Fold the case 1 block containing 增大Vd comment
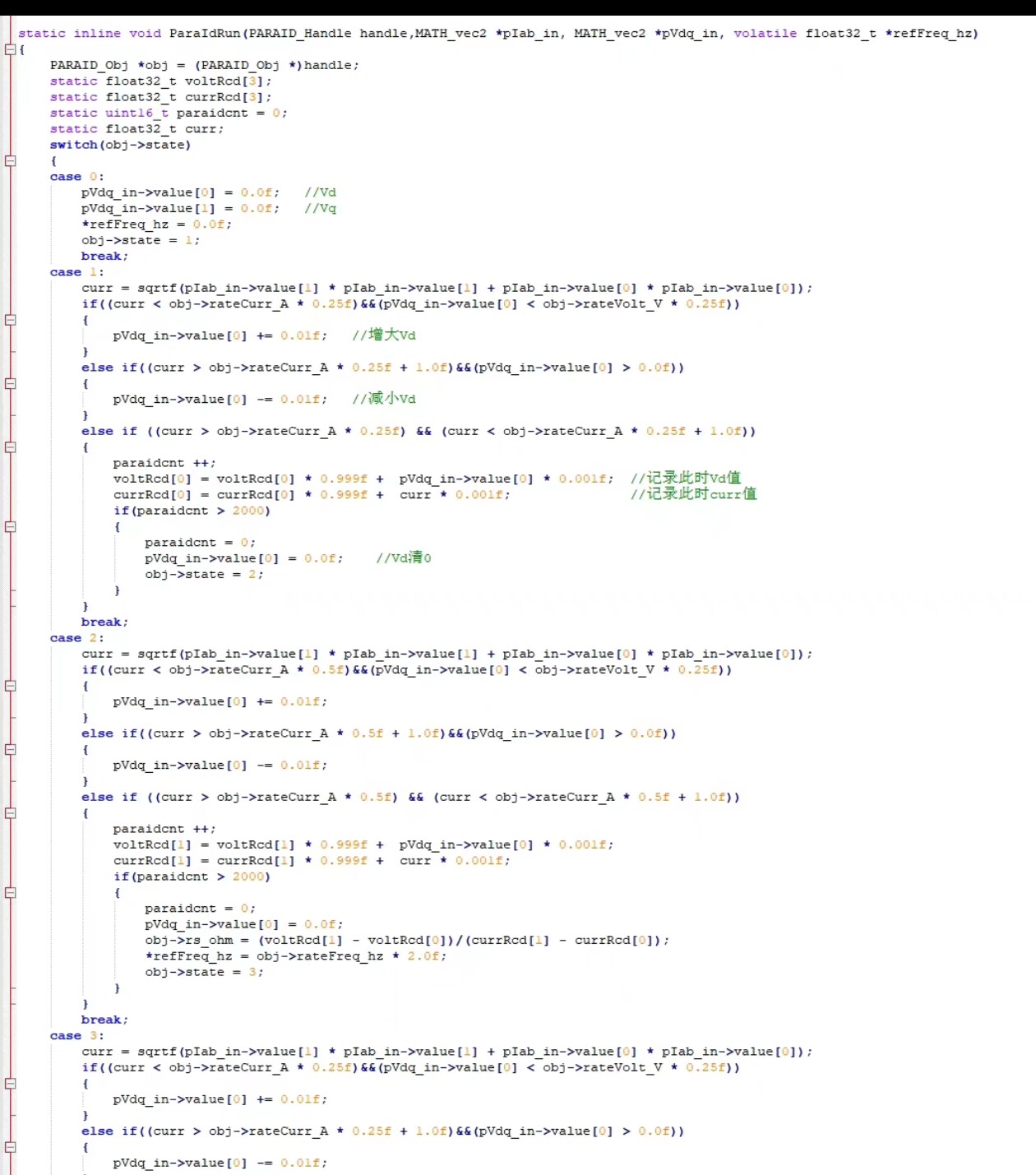This screenshot has width=1036, height=1175. tap(10, 320)
